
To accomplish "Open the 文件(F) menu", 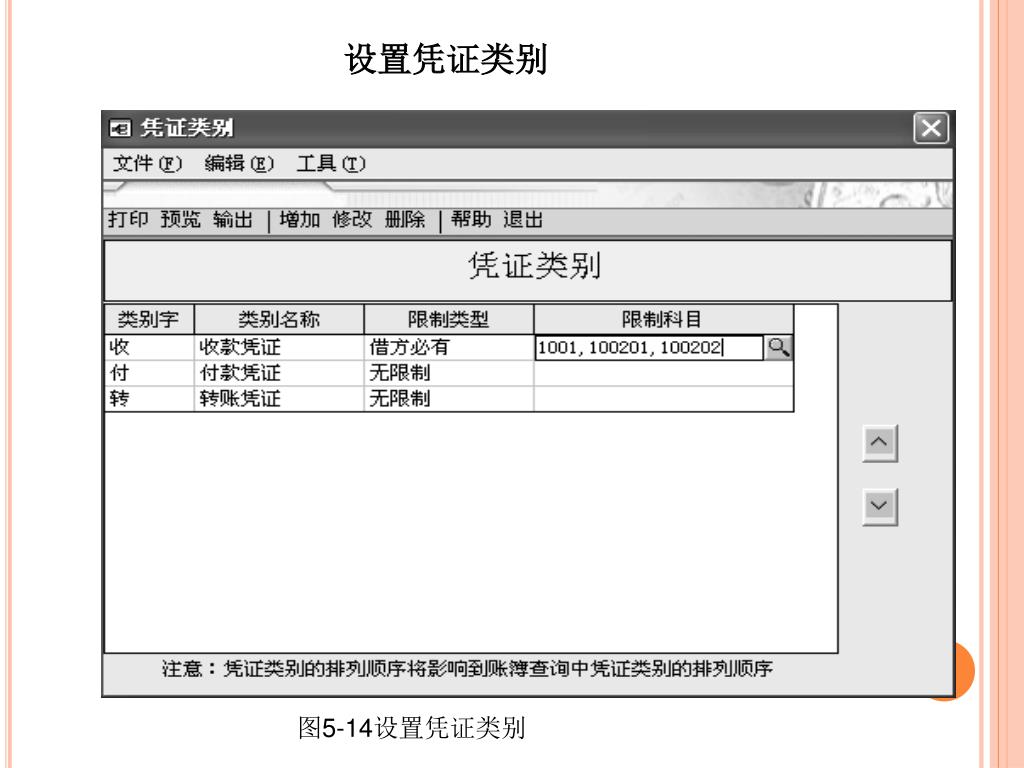I will (x=147, y=163).
